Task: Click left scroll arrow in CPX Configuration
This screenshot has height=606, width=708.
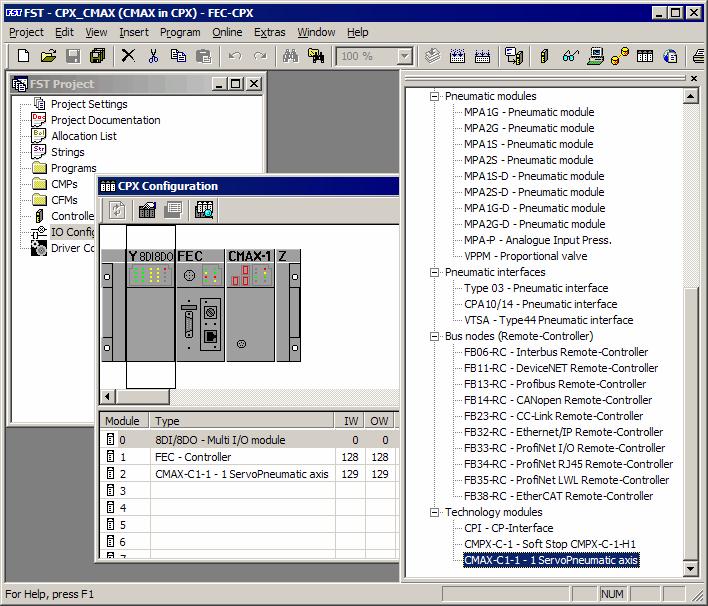Action: point(107,397)
